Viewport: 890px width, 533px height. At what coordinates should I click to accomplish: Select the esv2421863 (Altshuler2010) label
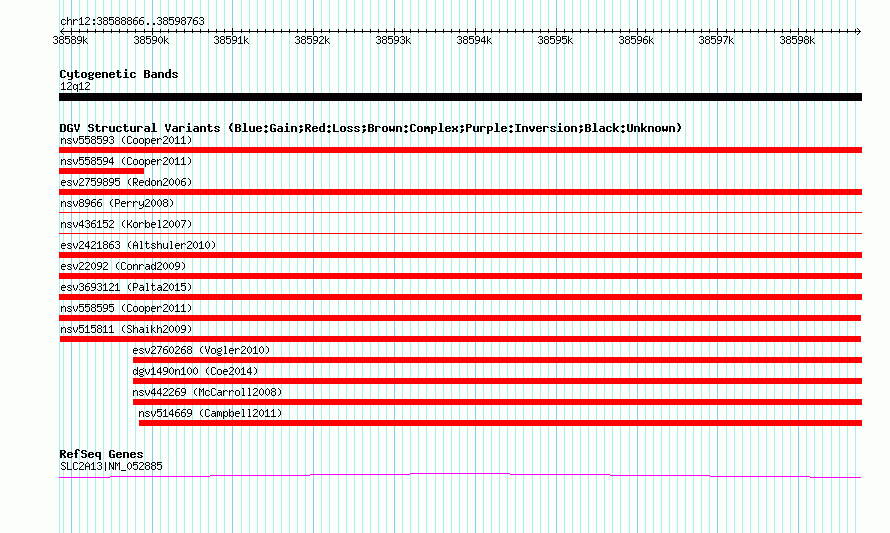138,245
